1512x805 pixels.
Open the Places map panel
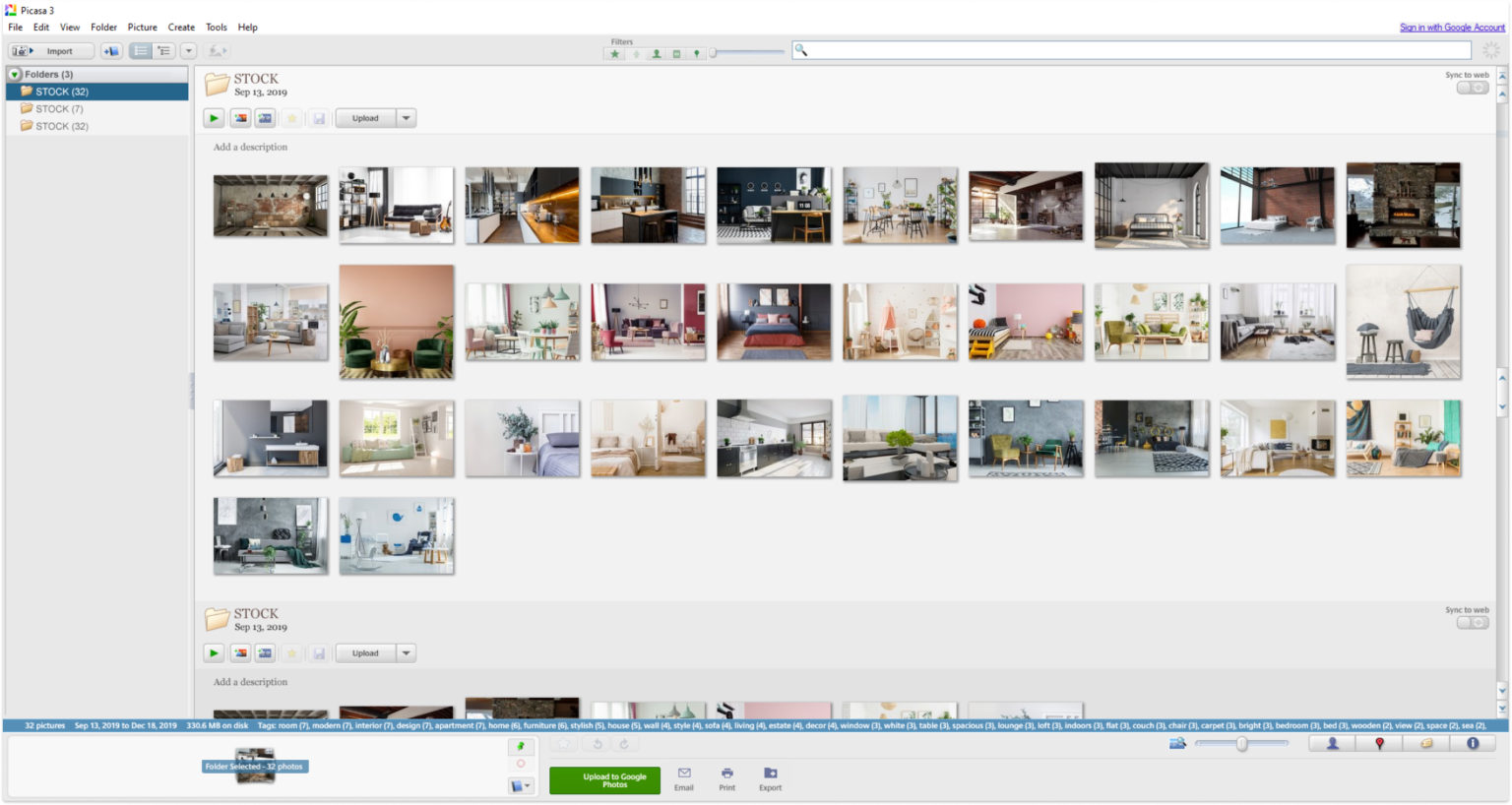point(1380,744)
